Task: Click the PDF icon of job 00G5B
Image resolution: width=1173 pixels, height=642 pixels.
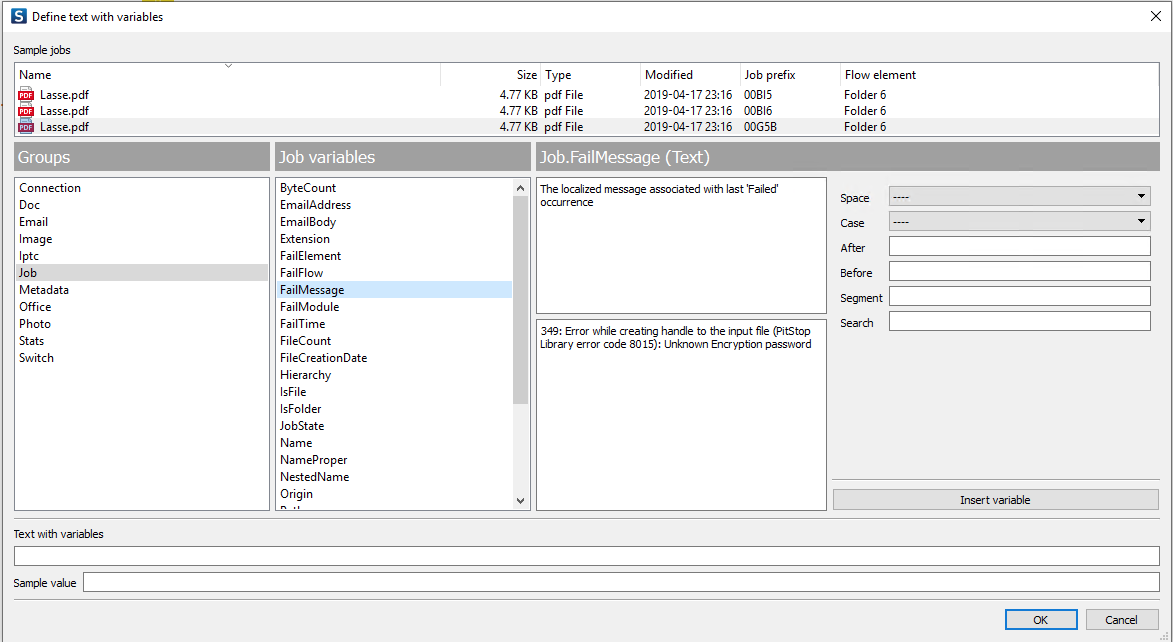Action: click(26, 127)
